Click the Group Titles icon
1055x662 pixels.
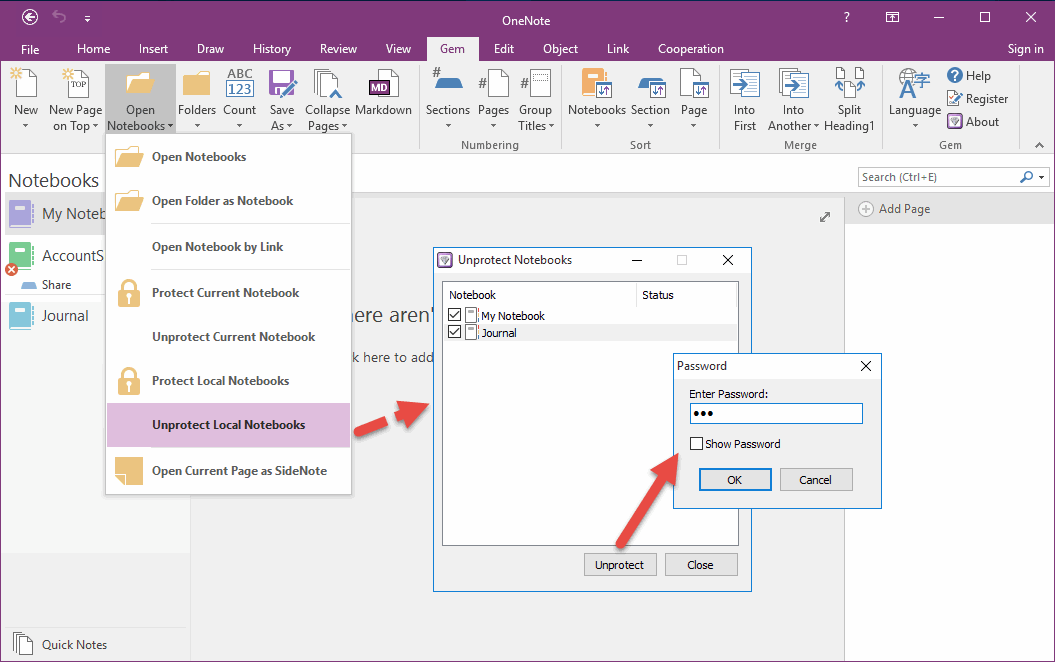pos(535,83)
